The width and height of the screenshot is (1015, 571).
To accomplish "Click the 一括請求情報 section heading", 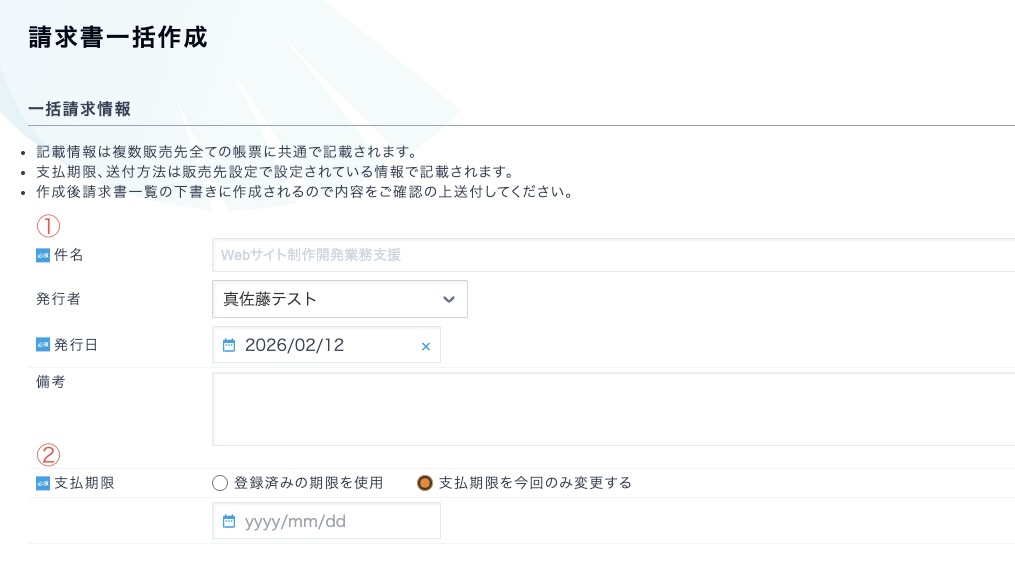I will point(80,109).
